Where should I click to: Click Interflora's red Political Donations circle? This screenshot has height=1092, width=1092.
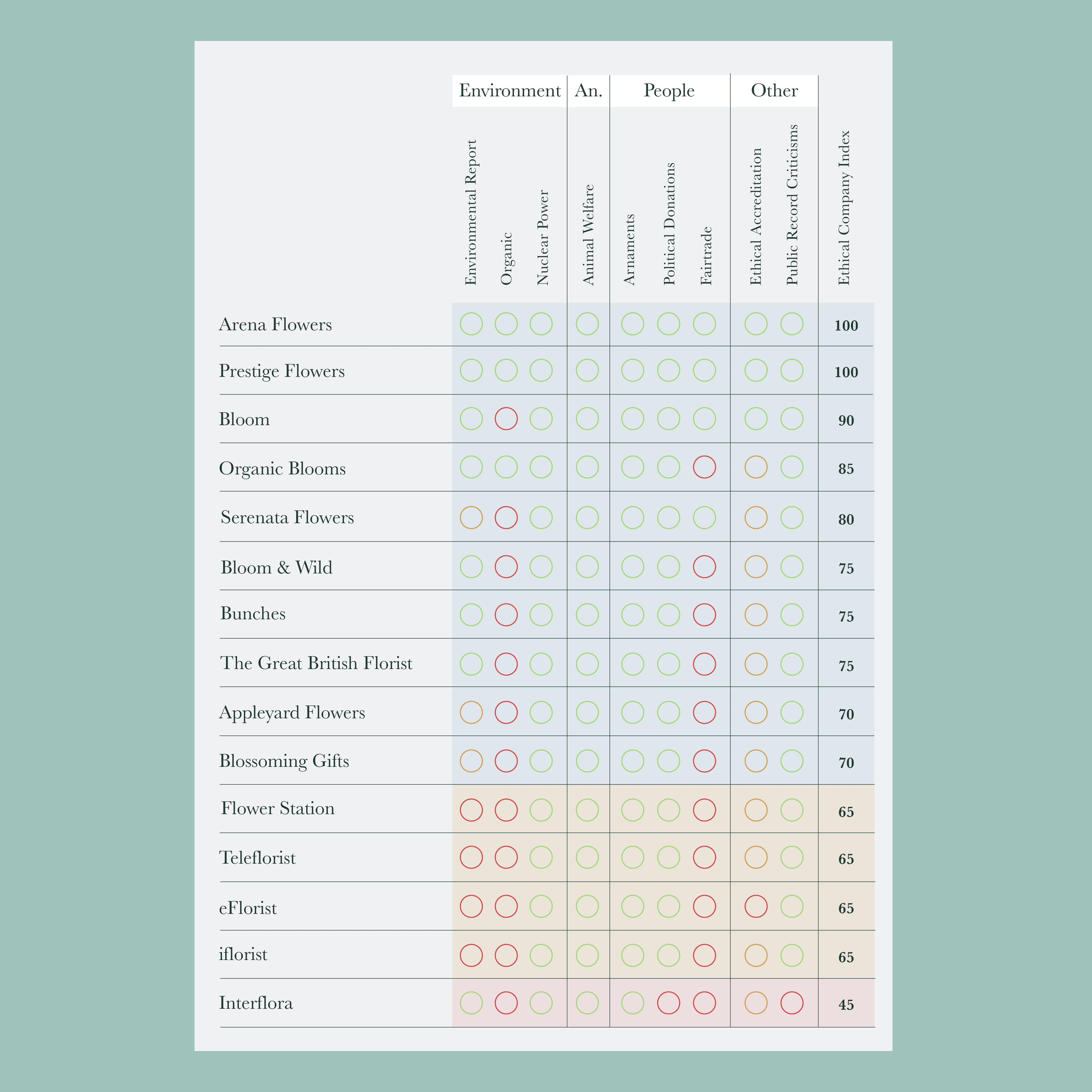click(x=668, y=1003)
